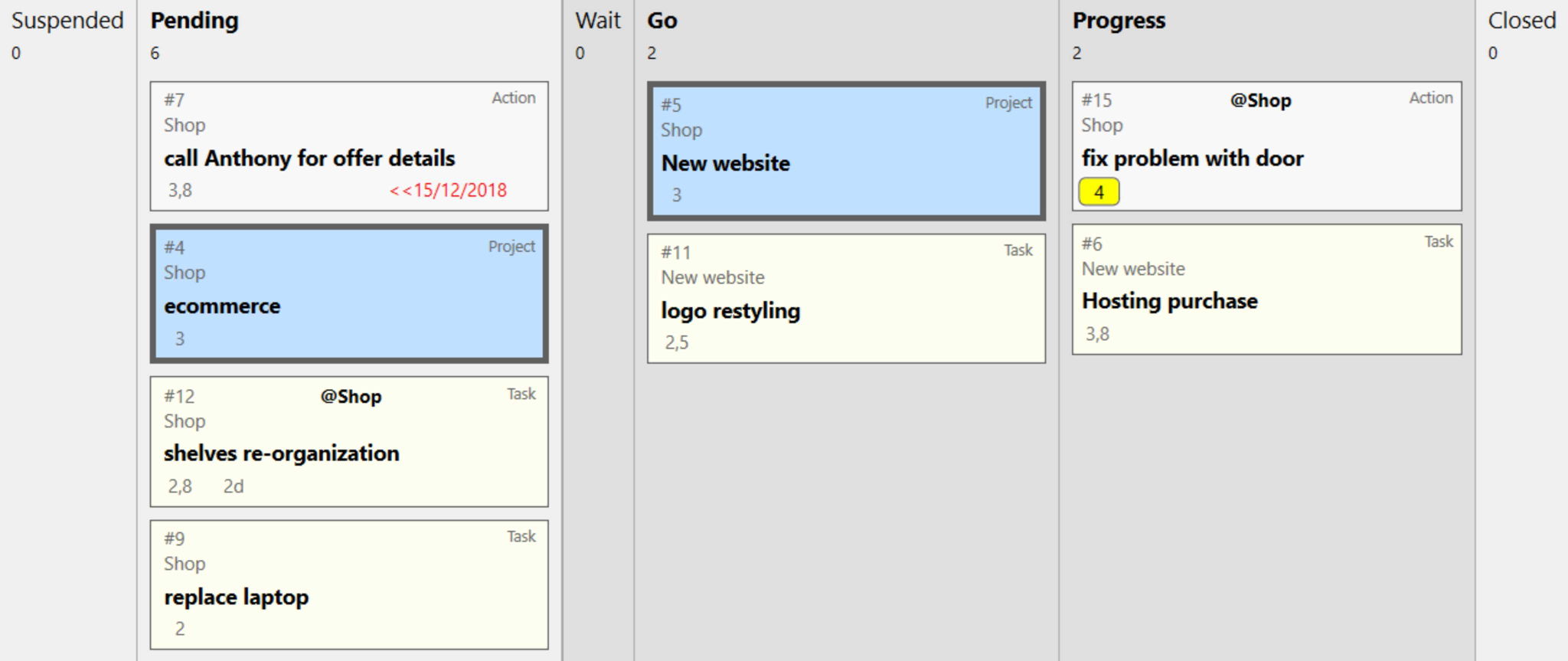This screenshot has width=1568, height=661.
Task: Expand the Wait column
Action: [x=598, y=21]
